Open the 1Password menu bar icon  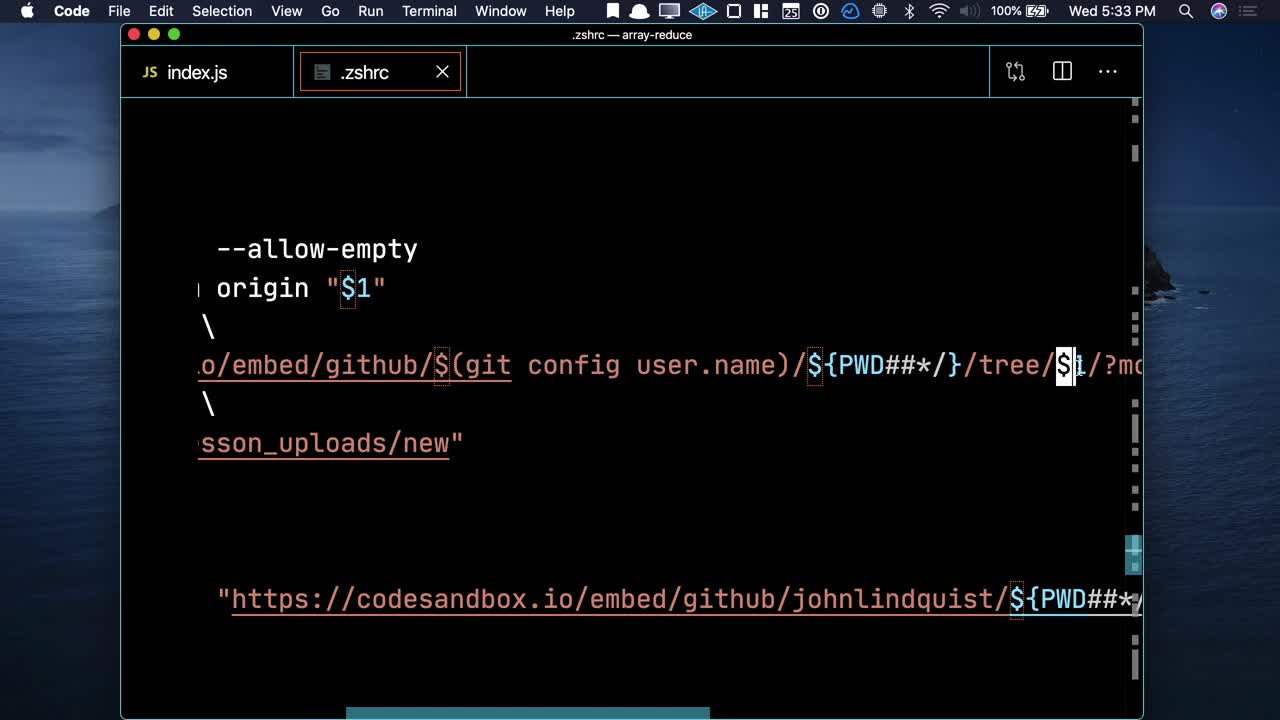[x=821, y=11]
